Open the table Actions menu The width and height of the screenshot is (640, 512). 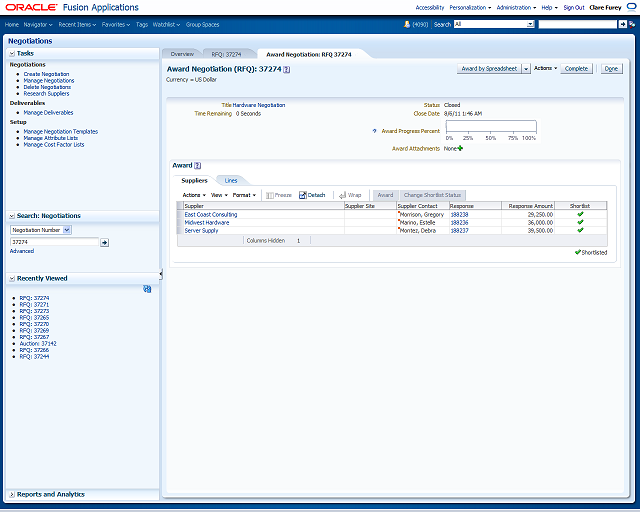tap(194, 195)
